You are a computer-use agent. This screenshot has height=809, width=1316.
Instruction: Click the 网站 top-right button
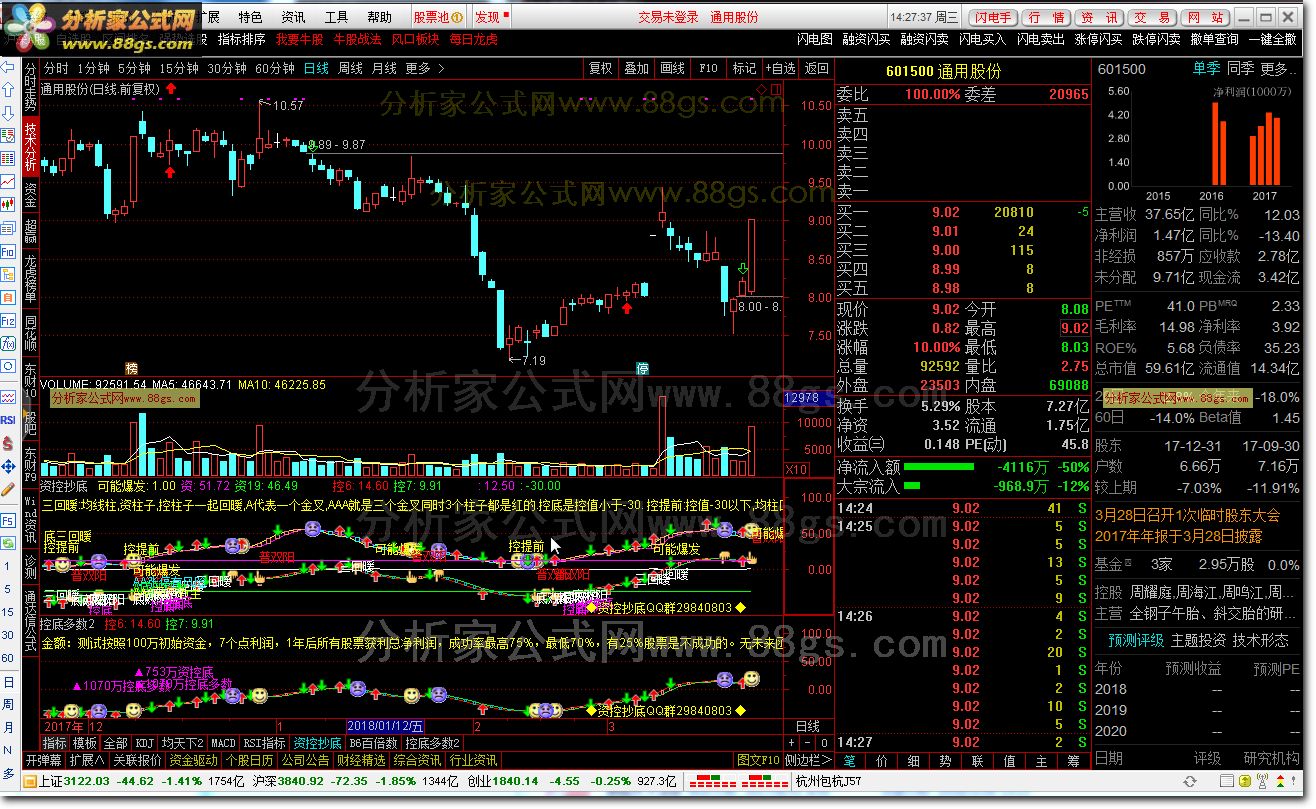[x=1203, y=18]
